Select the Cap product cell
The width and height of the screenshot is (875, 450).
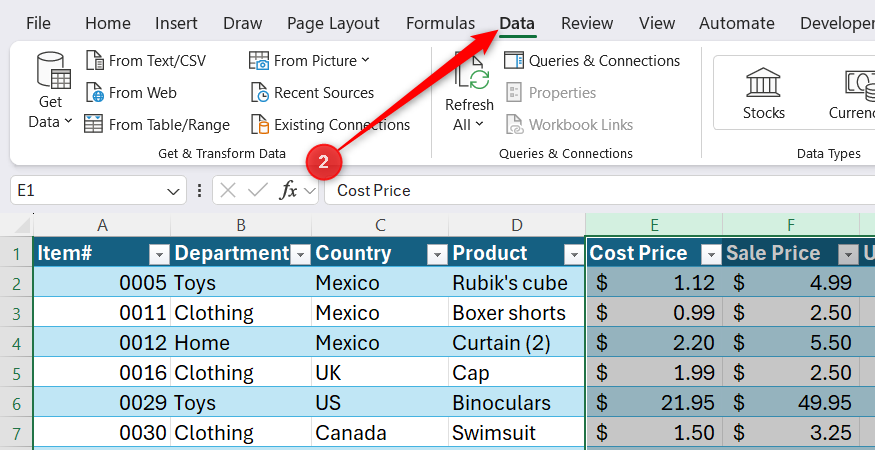point(517,372)
